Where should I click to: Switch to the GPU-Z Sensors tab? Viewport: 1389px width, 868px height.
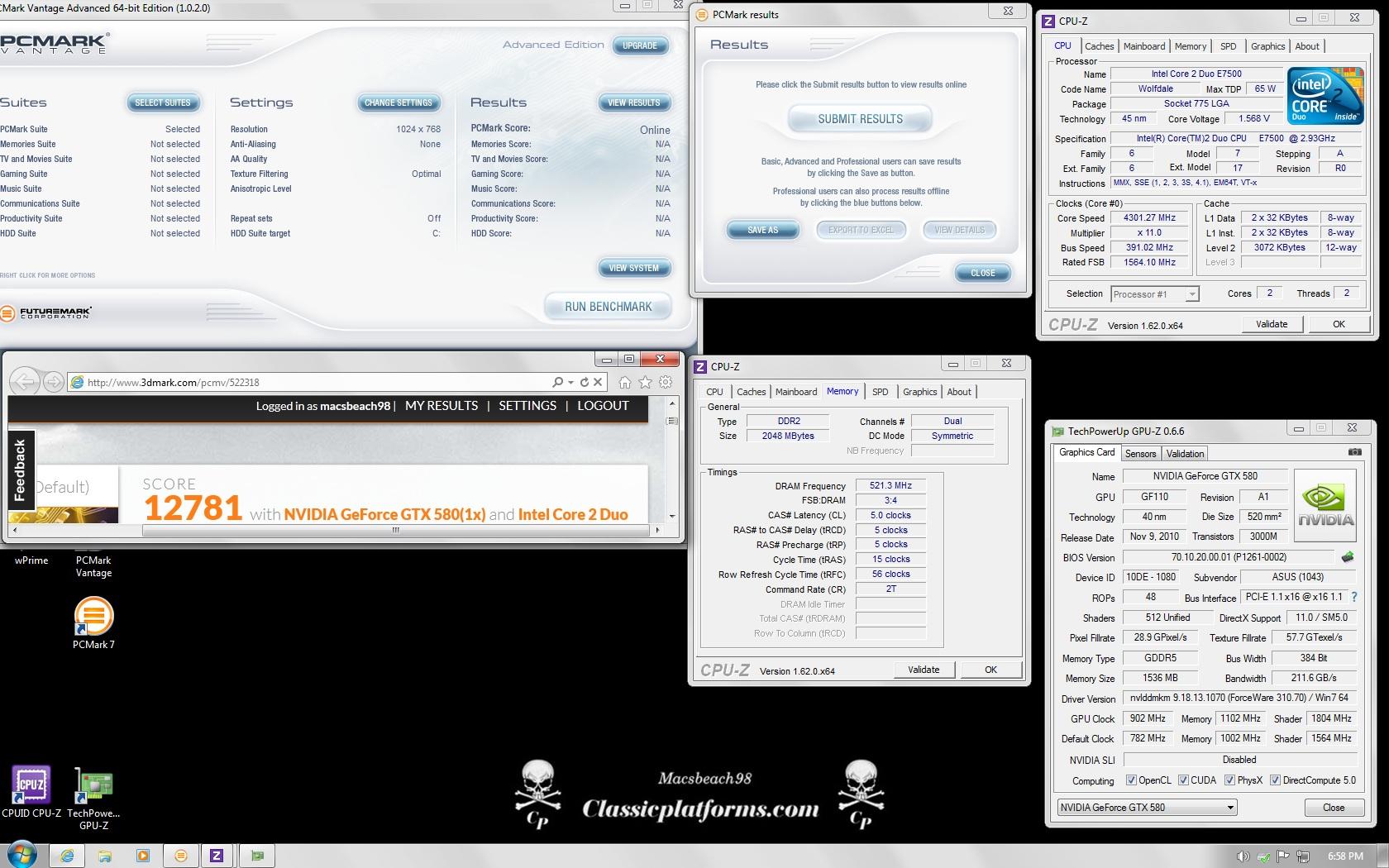point(1140,454)
